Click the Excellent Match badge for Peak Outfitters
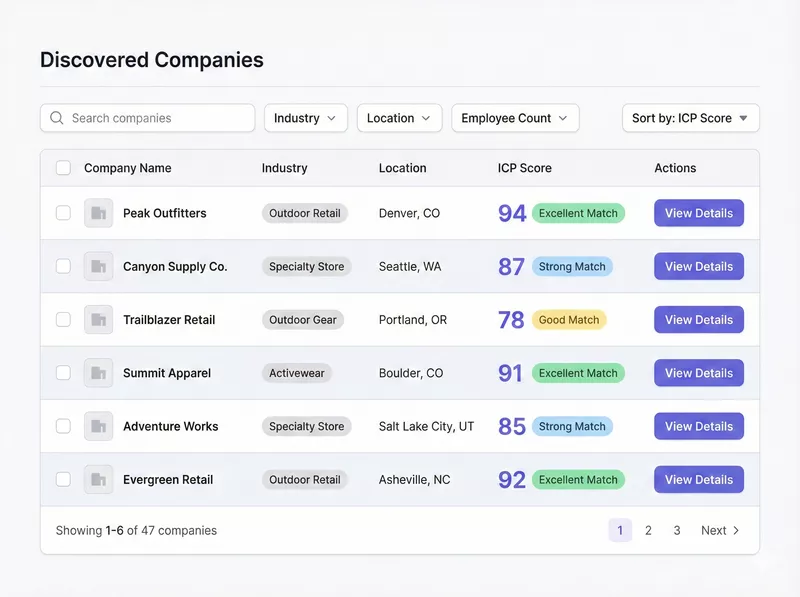 coord(578,213)
